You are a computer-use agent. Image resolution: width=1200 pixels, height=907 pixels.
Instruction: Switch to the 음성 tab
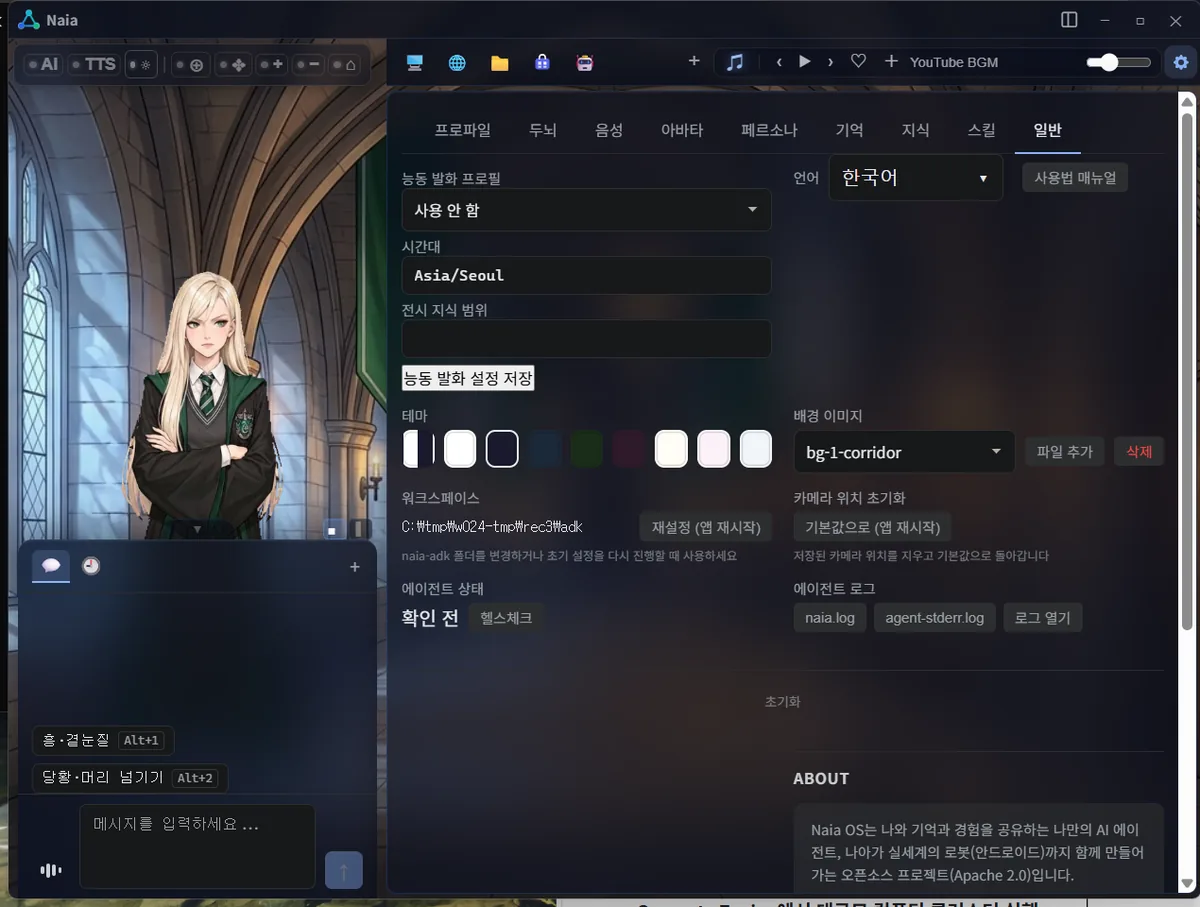click(609, 130)
